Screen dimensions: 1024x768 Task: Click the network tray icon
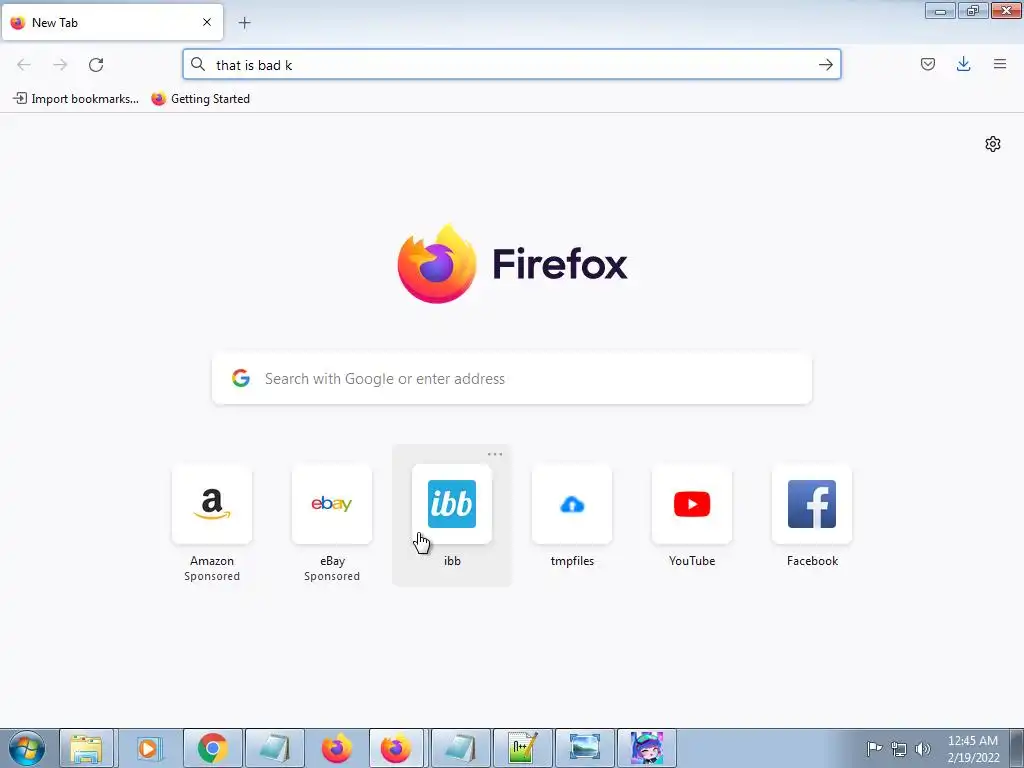(899, 749)
